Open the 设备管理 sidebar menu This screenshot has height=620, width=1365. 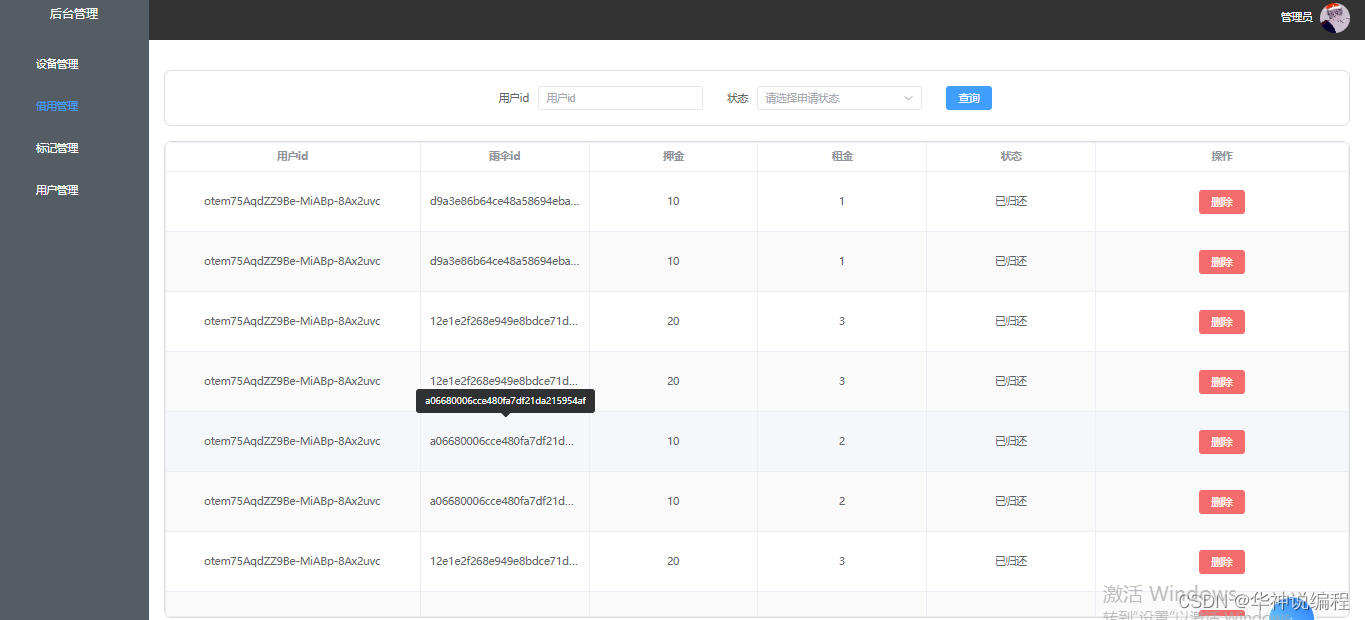point(57,64)
